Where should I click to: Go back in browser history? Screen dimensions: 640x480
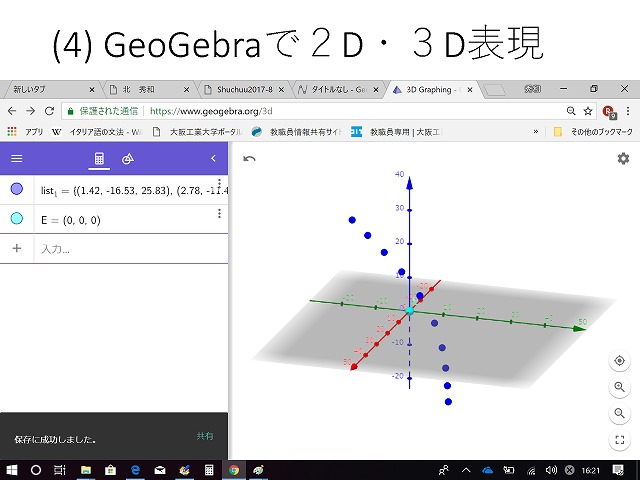click(x=12, y=111)
